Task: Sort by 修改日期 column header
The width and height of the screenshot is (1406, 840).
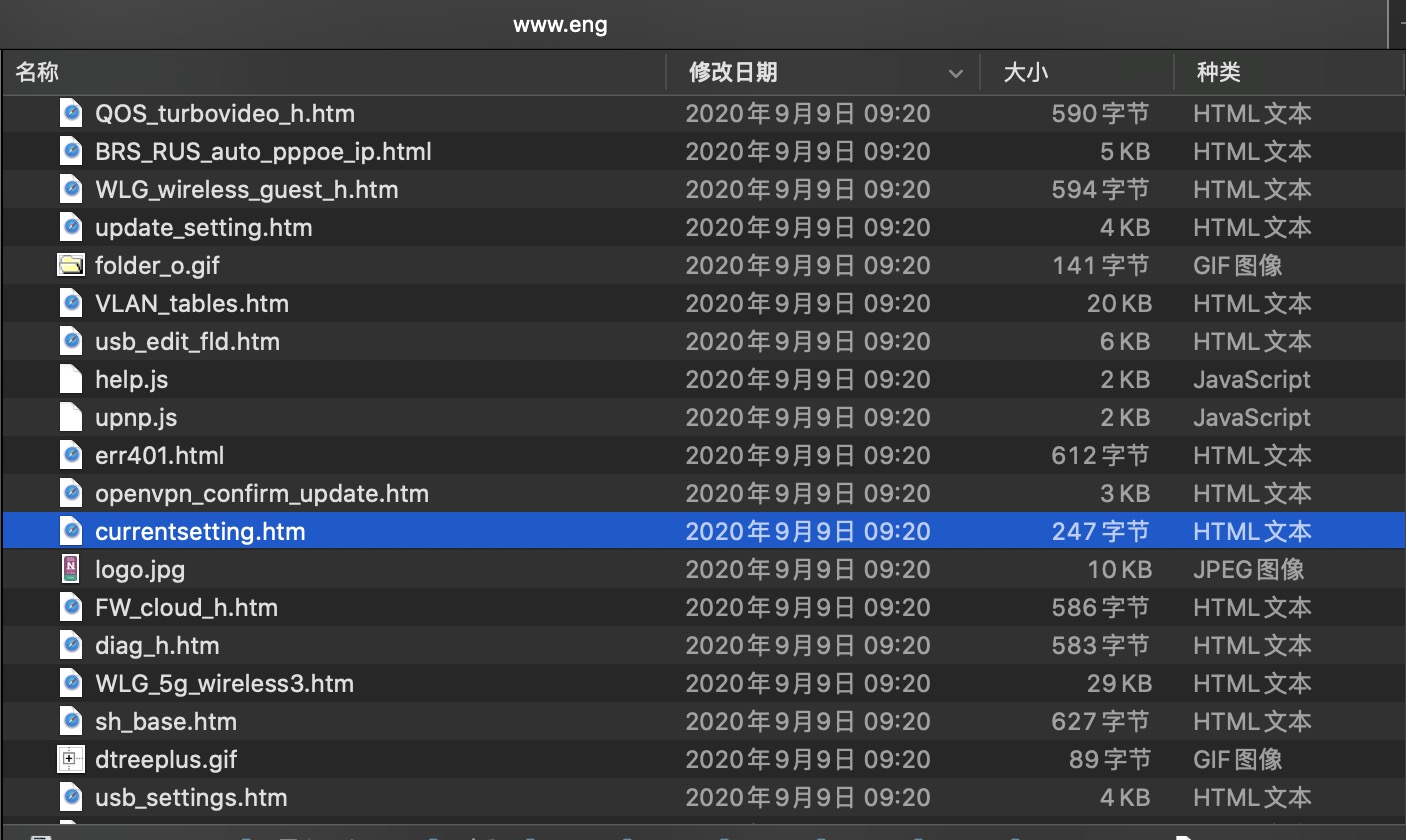Action: 733,72
